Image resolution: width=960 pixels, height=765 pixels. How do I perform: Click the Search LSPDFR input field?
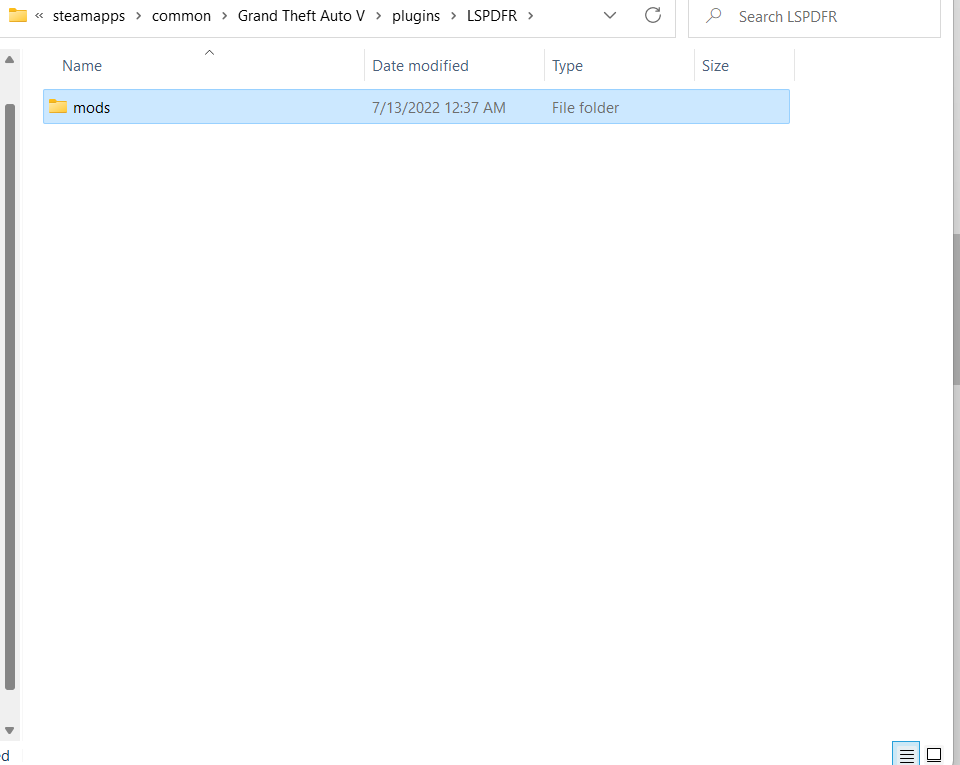pyautogui.click(x=814, y=16)
